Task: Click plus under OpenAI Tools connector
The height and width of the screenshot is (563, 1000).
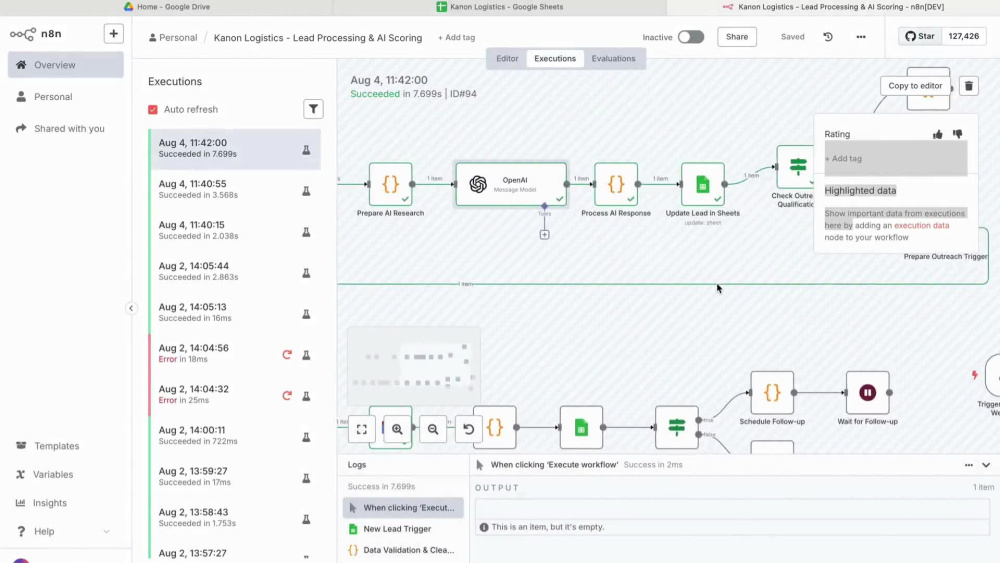Action: [x=544, y=235]
